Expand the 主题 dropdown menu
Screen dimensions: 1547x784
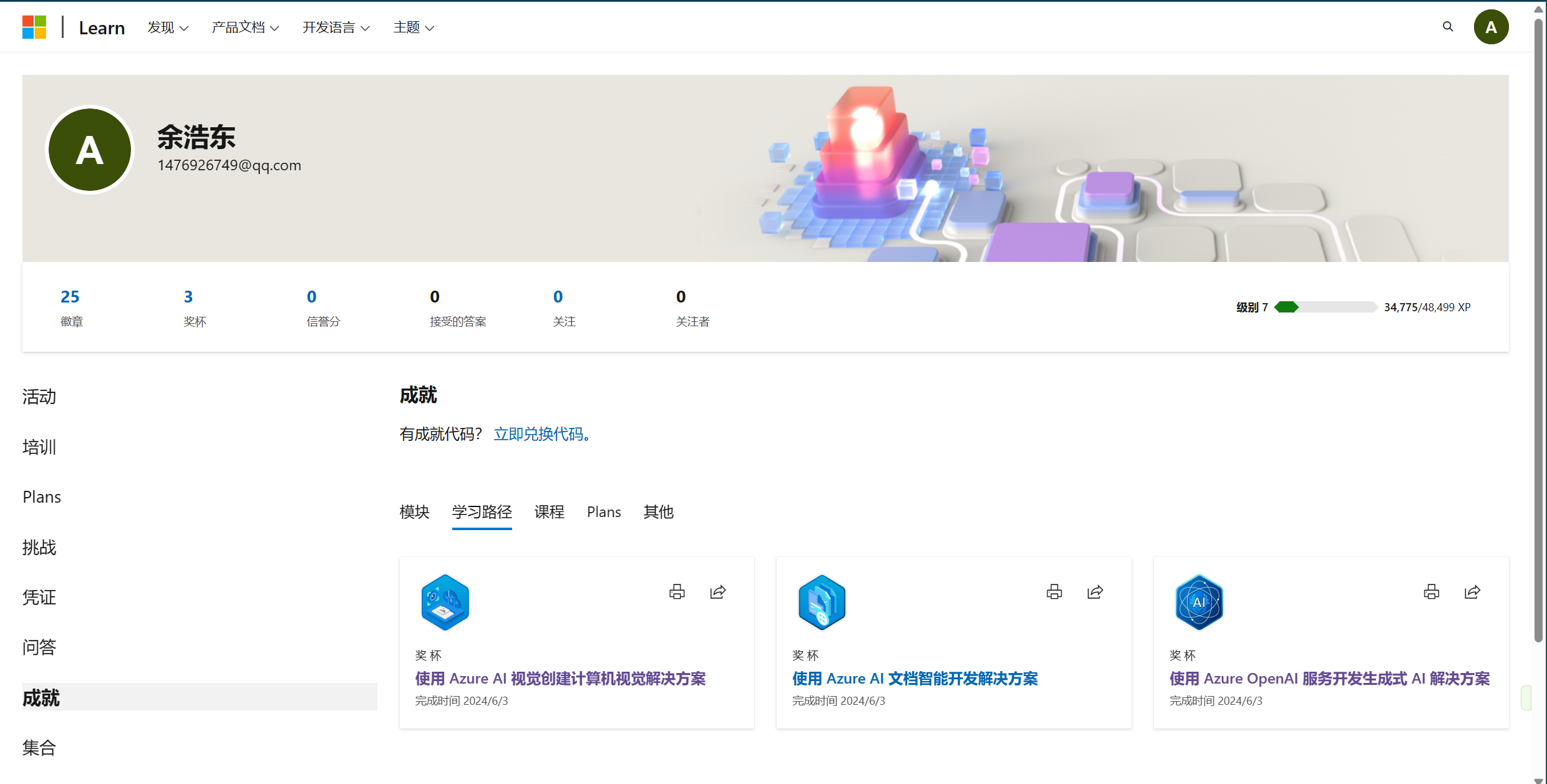click(414, 27)
